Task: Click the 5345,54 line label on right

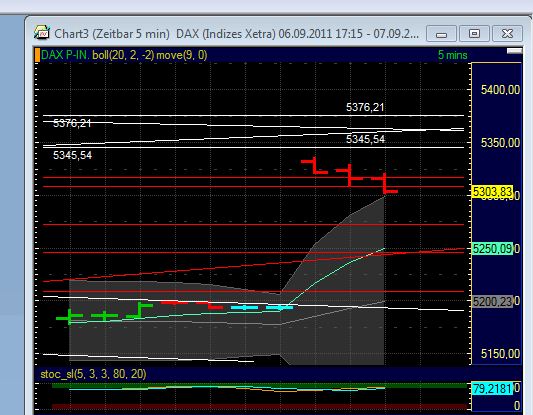Action: pyautogui.click(x=365, y=139)
